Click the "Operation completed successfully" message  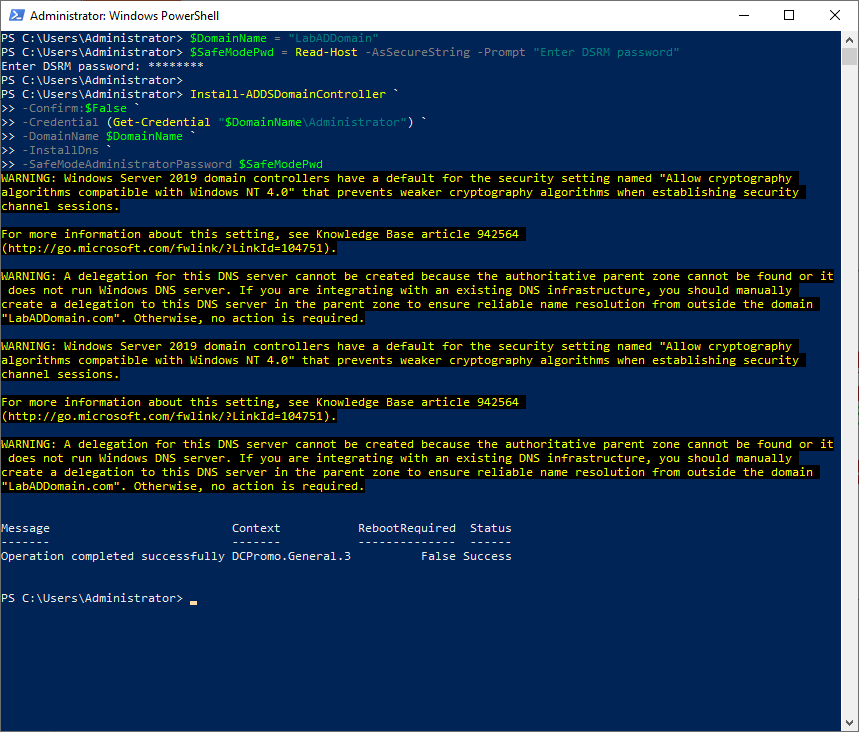(x=112, y=556)
